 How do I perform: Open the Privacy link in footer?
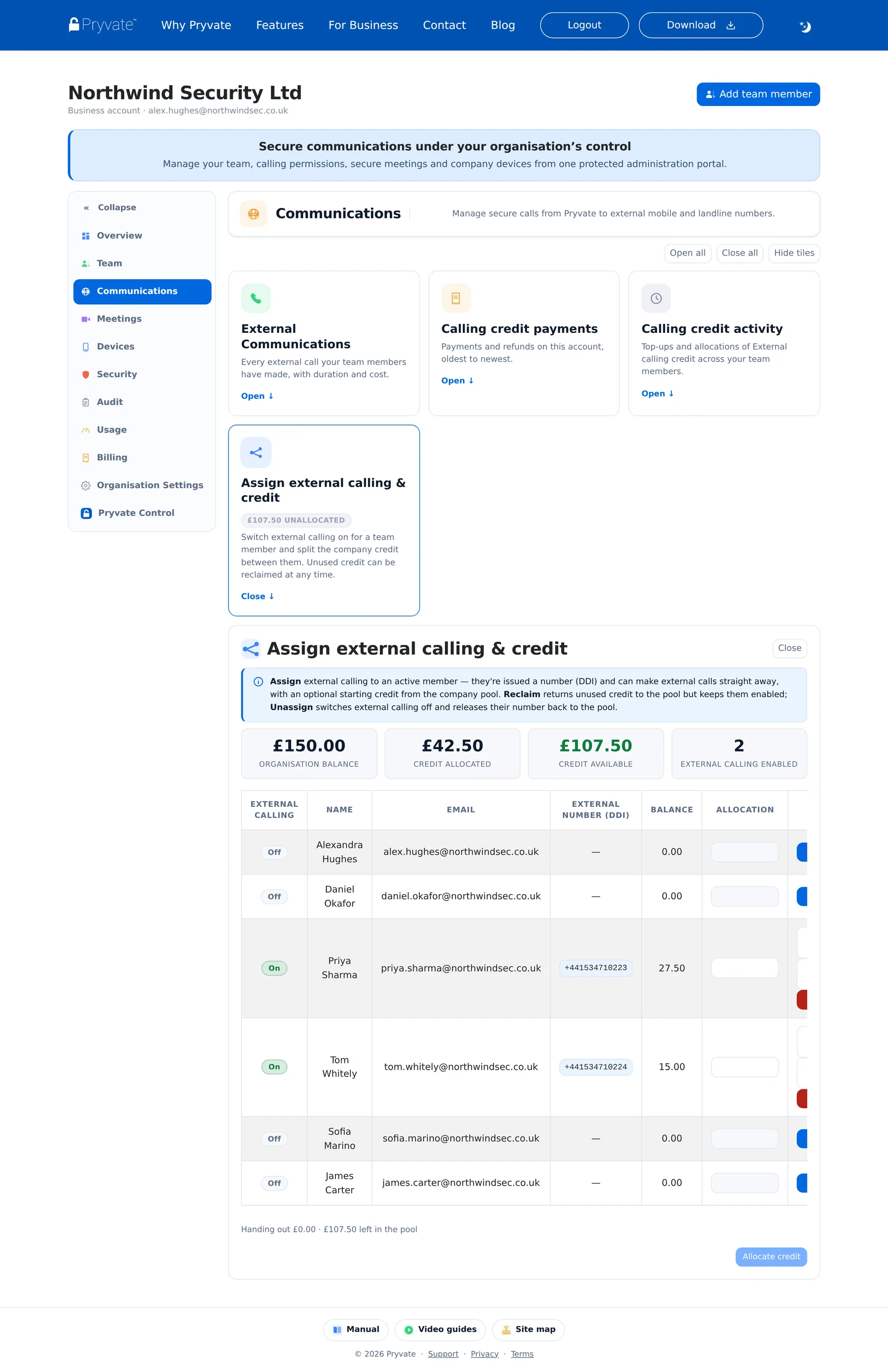point(484,1354)
